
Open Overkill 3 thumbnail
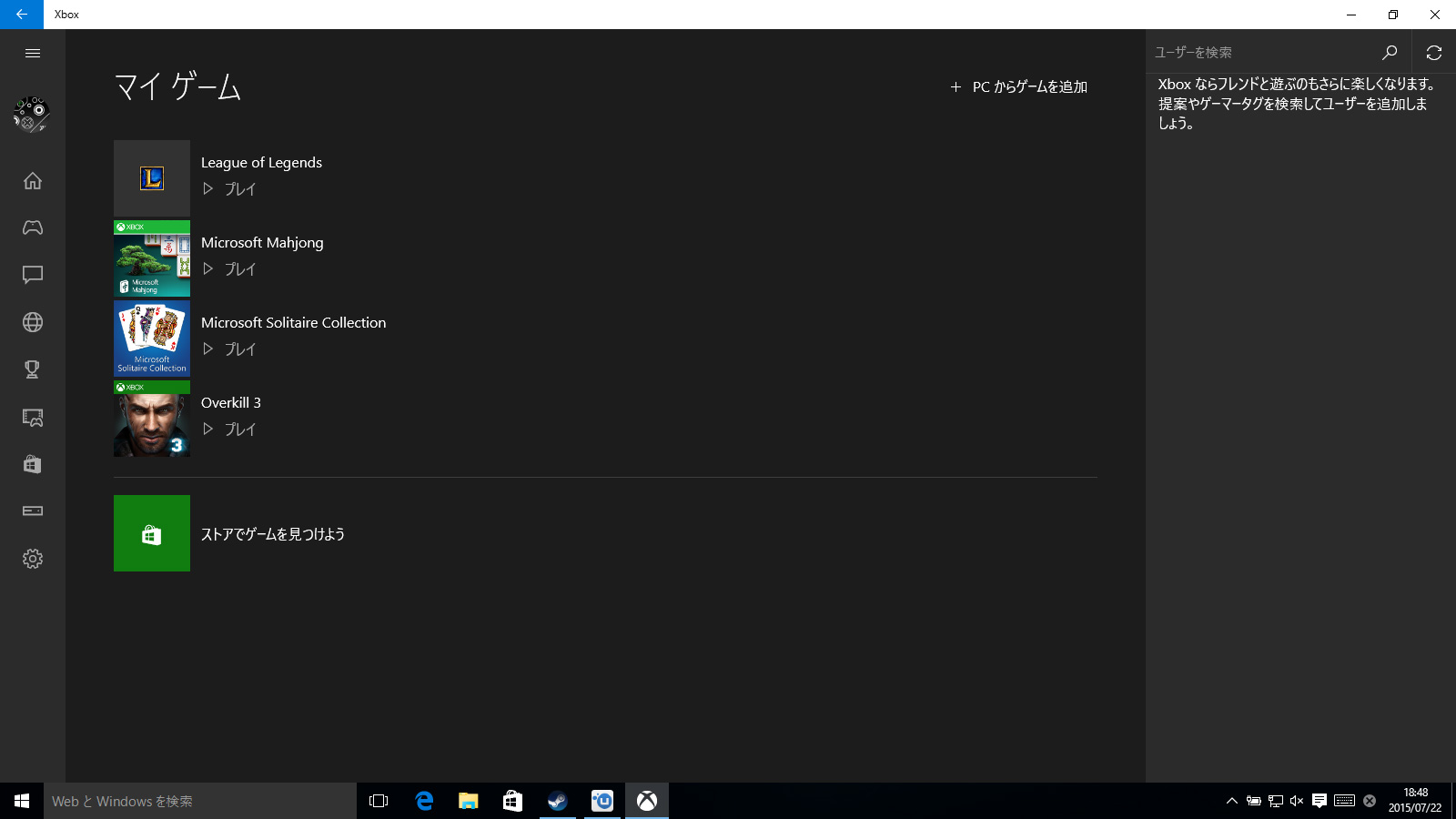[x=152, y=419]
